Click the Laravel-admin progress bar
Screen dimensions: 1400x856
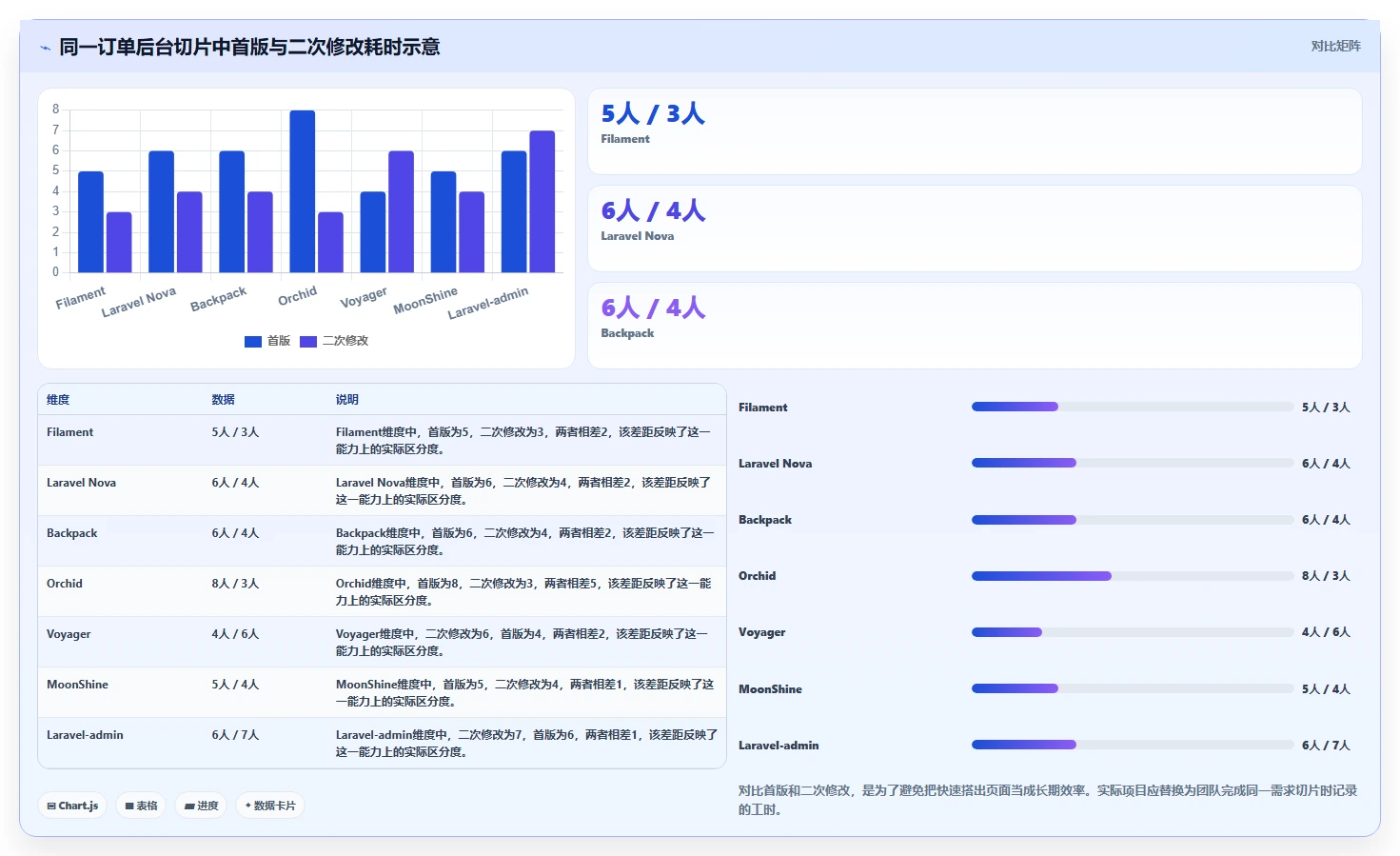click(1133, 745)
